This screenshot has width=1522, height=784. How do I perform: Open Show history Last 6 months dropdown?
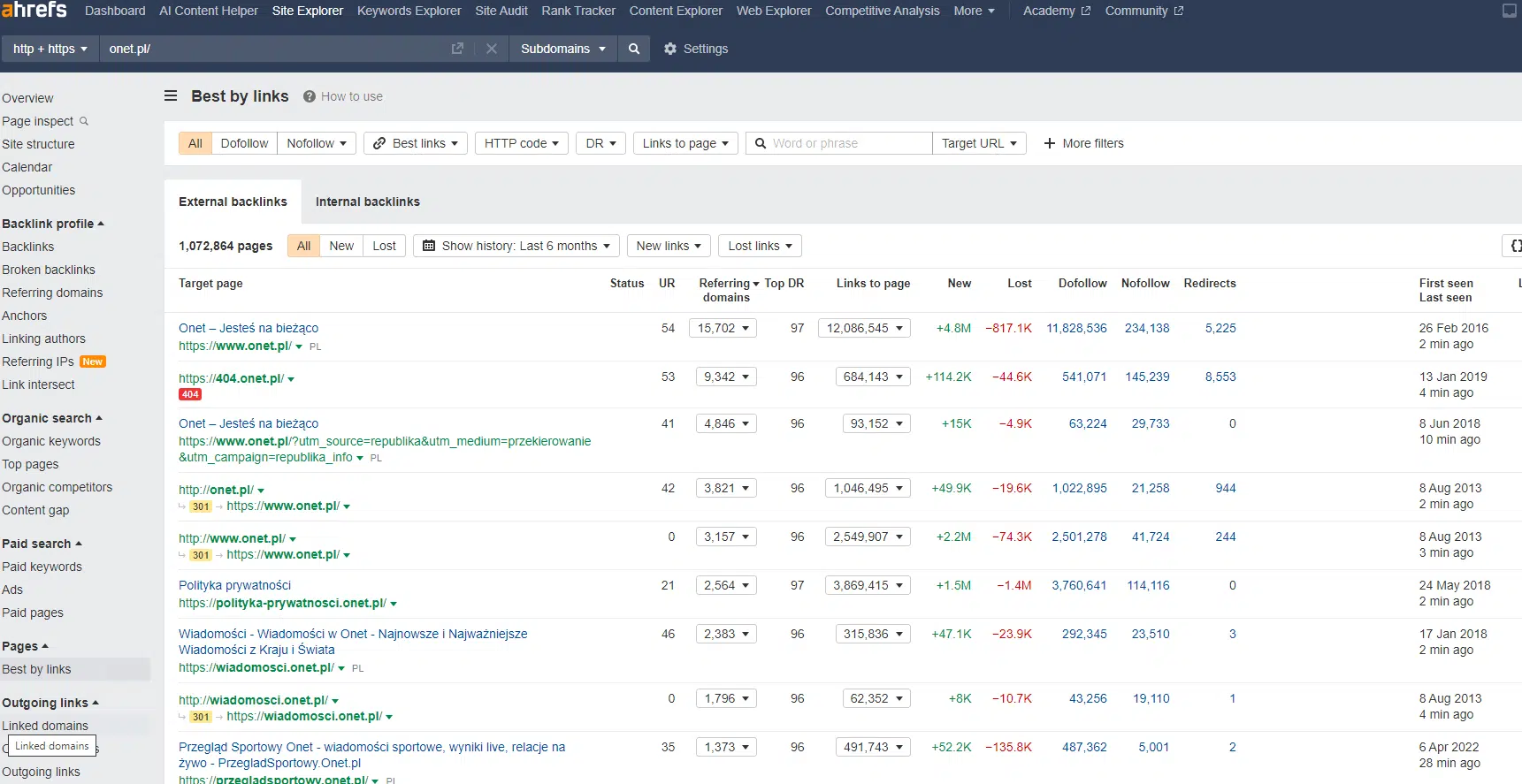pos(516,246)
